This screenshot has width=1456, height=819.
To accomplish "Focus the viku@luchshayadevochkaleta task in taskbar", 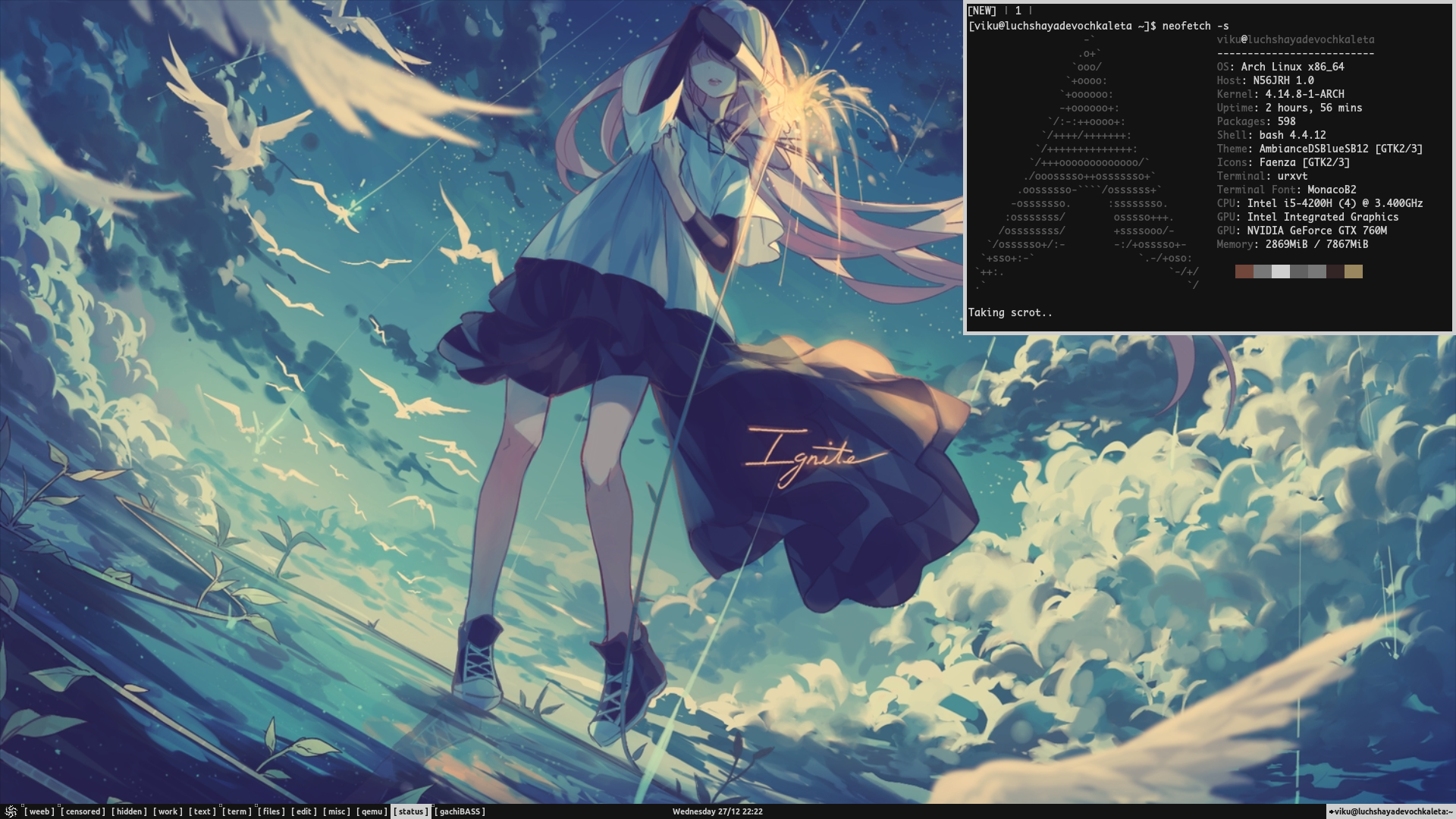I will pyautogui.click(x=1391, y=811).
